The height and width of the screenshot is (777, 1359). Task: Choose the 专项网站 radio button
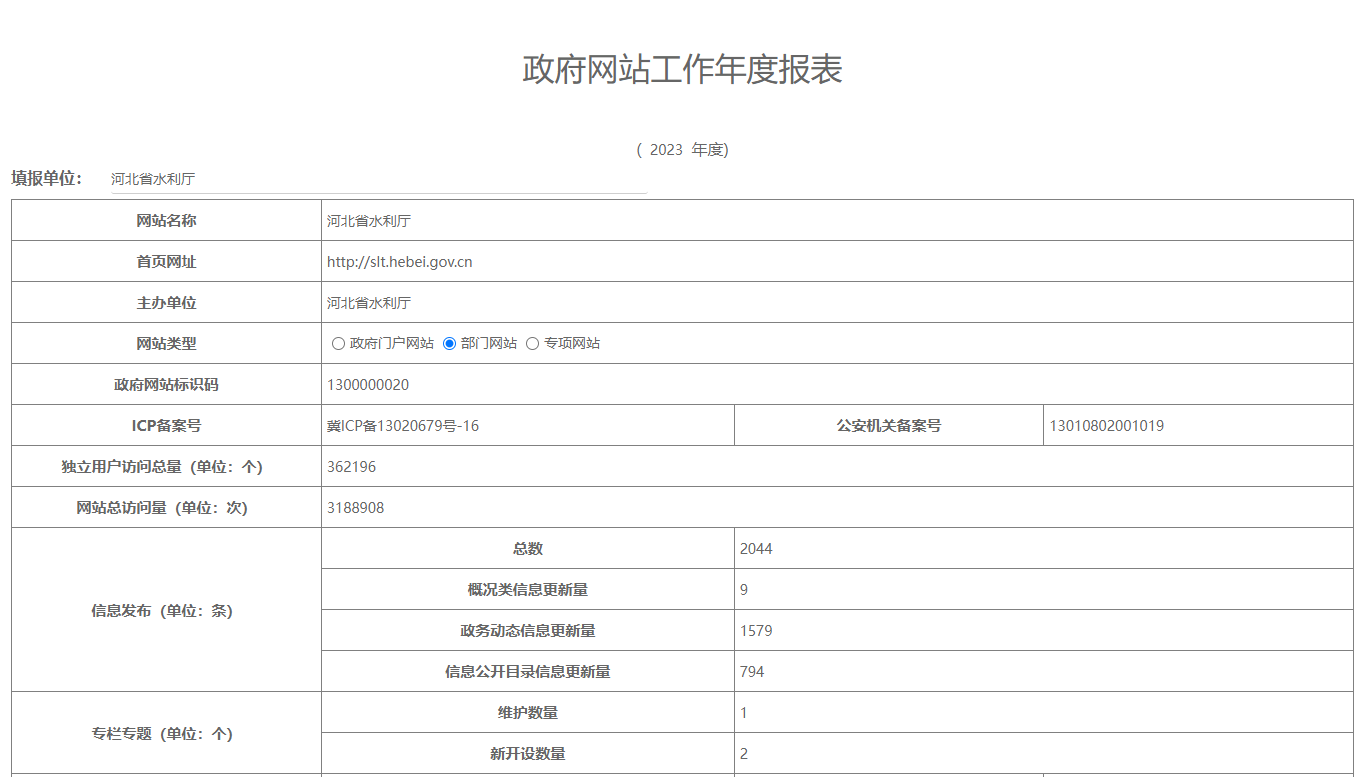(532, 344)
